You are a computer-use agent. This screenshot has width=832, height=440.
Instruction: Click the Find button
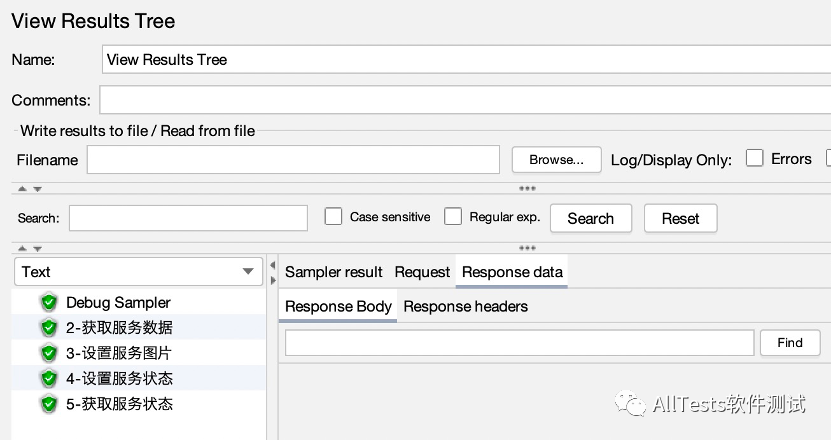pos(789,342)
